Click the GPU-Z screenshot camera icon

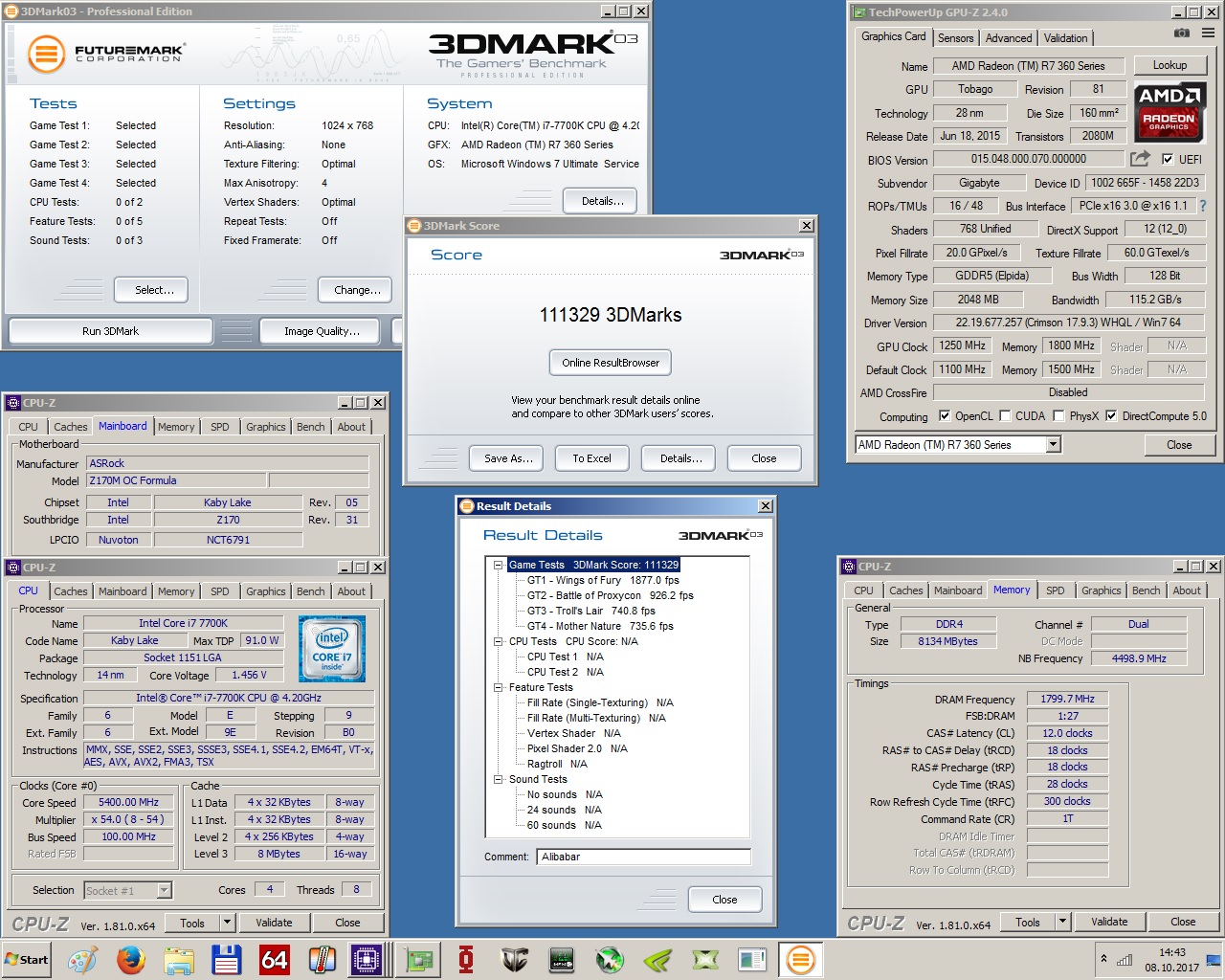[x=1182, y=33]
